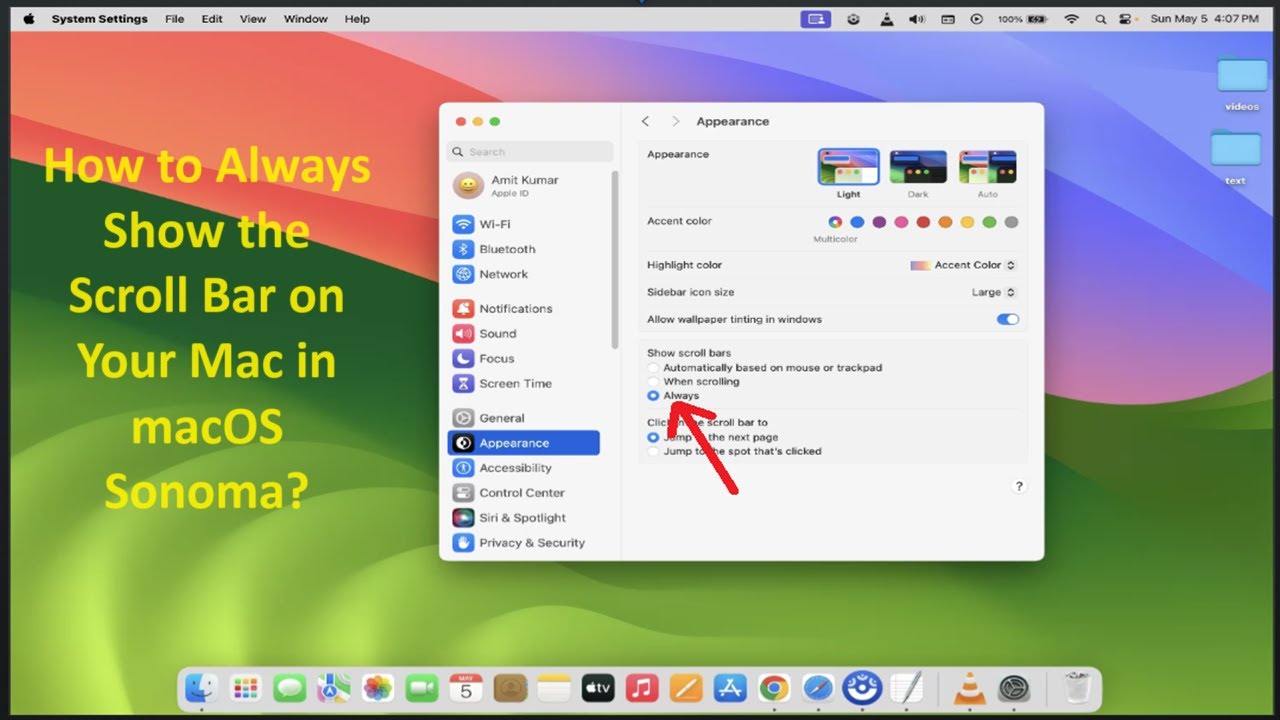Select the green accent color
Viewport: 1280px width, 720px height.
coord(989,222)
